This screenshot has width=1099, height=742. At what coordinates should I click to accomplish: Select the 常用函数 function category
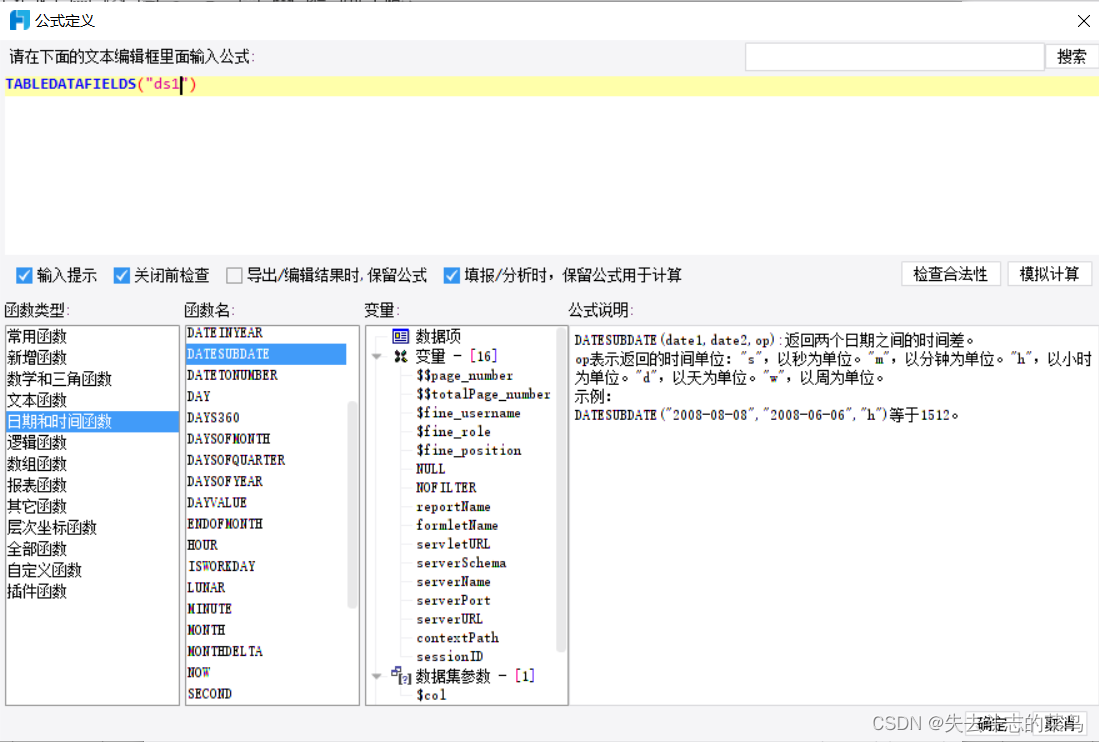coord(36,335)
